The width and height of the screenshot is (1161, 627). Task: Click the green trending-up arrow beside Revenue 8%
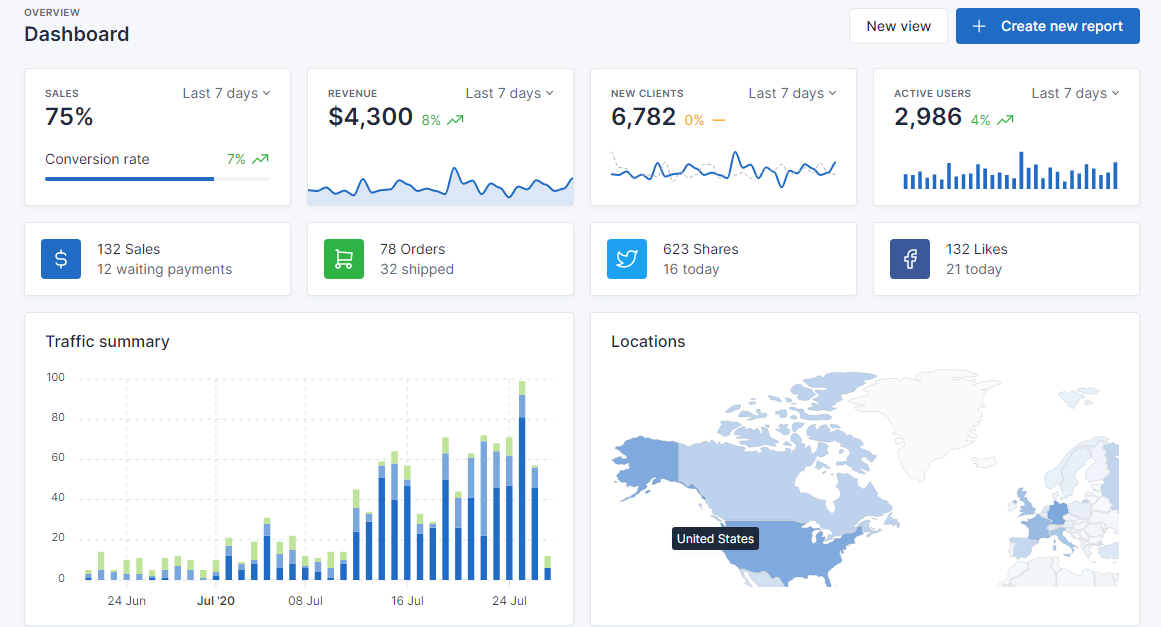(x=455, y=120)
